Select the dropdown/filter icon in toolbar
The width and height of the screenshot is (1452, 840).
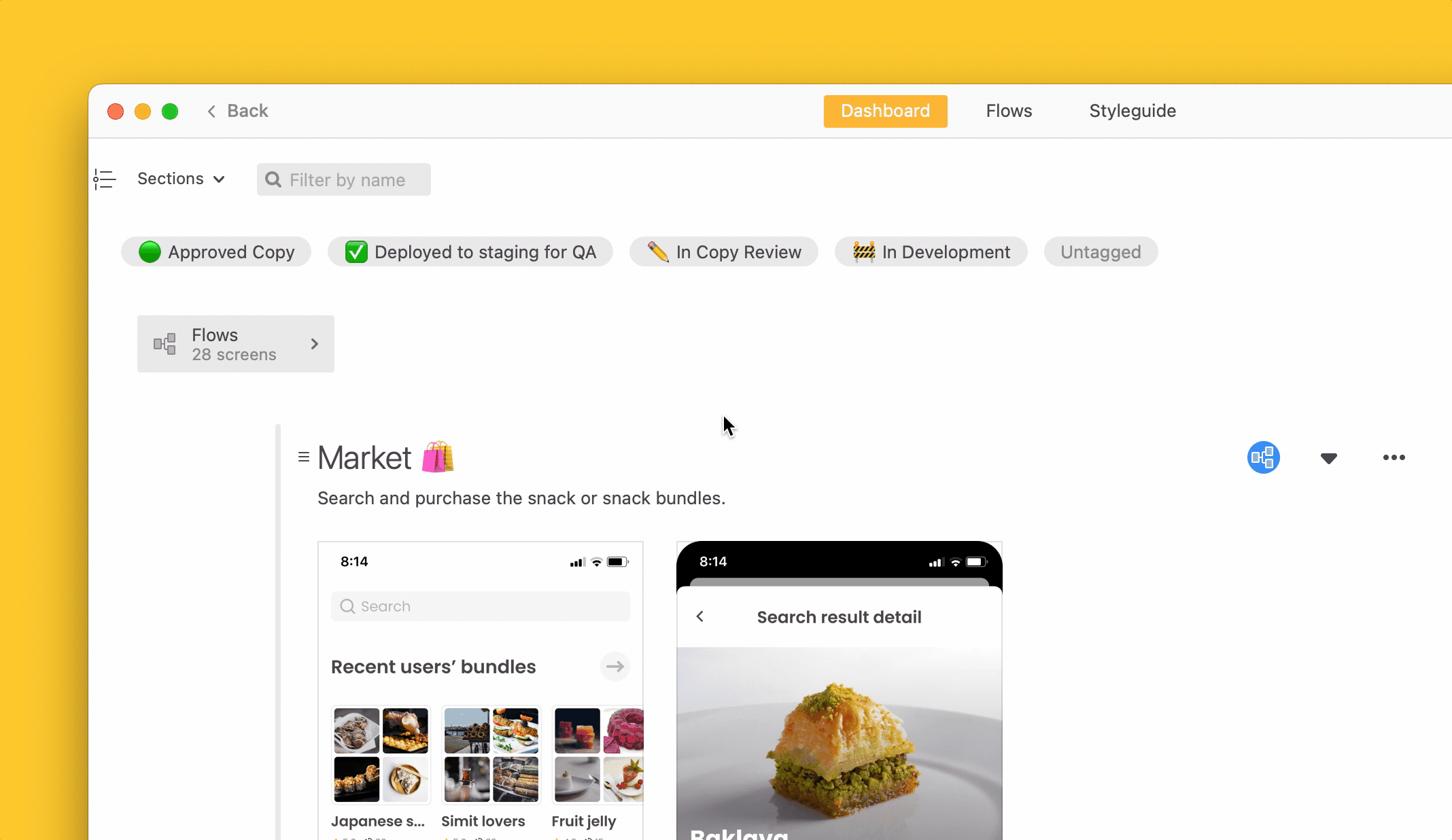coord(1329,457)
